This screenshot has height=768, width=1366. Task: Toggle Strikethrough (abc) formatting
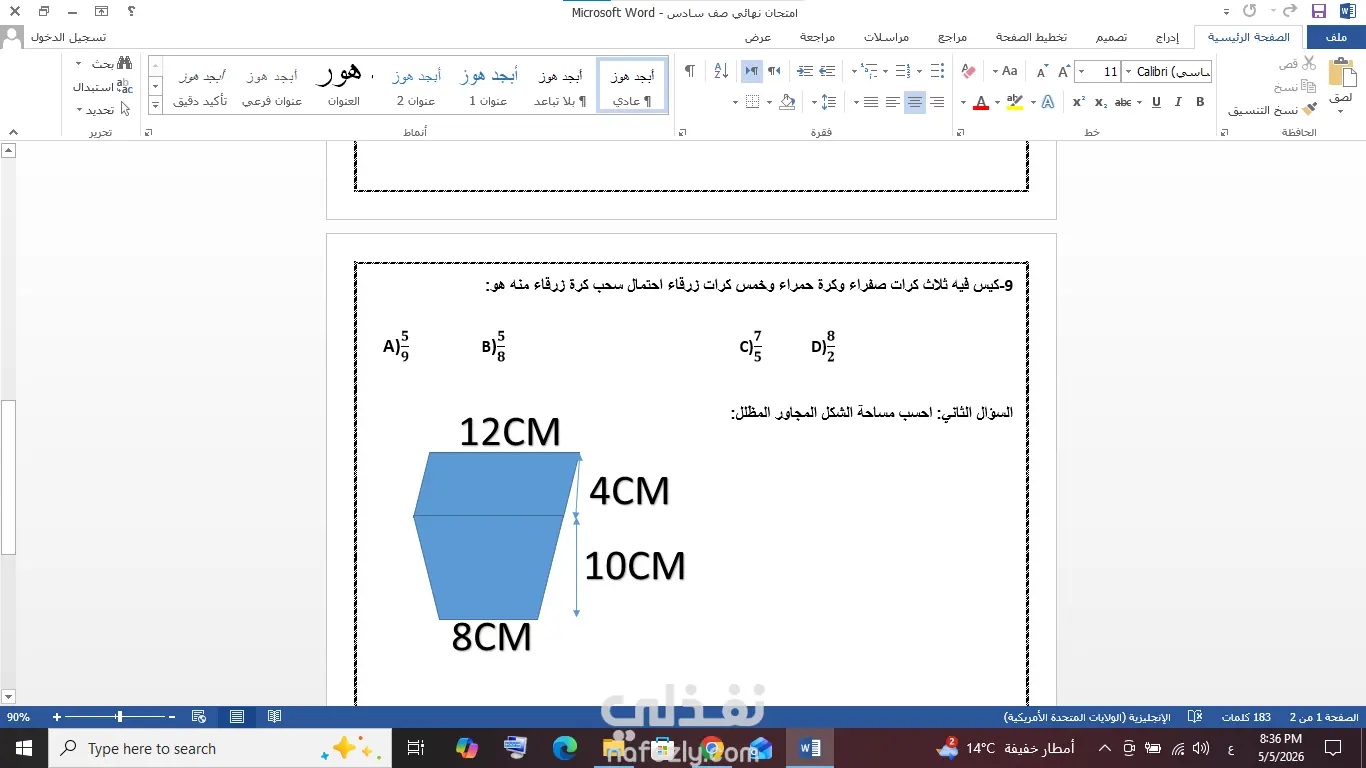[x=1124, y=102]
